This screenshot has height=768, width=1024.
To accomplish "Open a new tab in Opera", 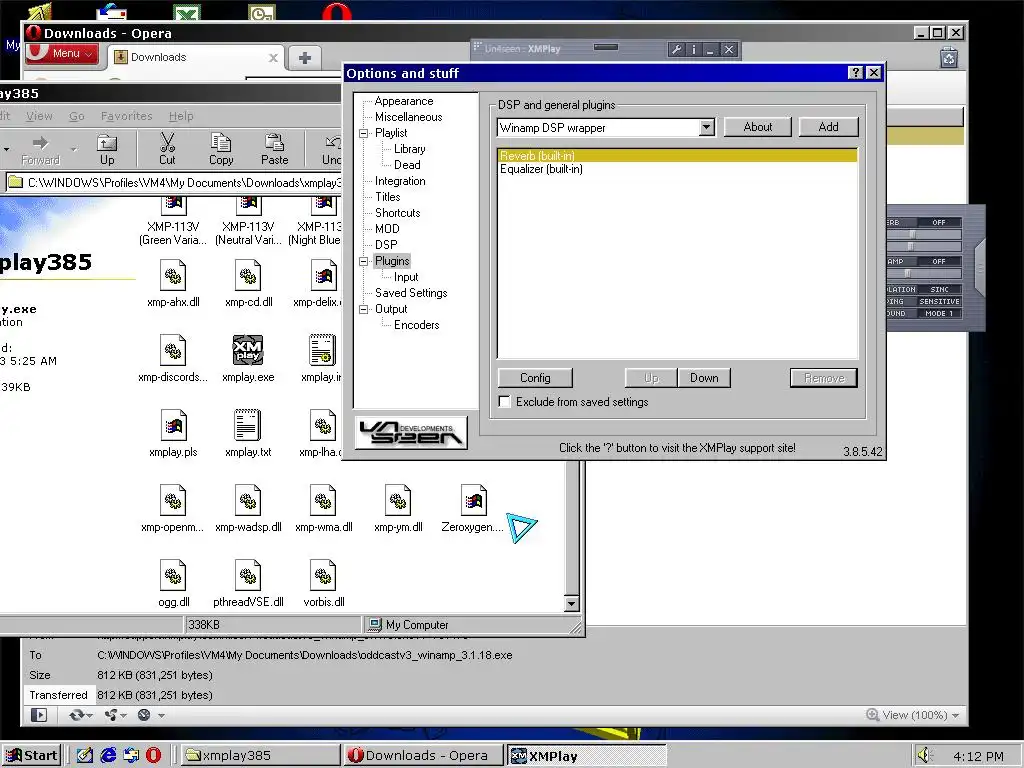I will [304, 57].
